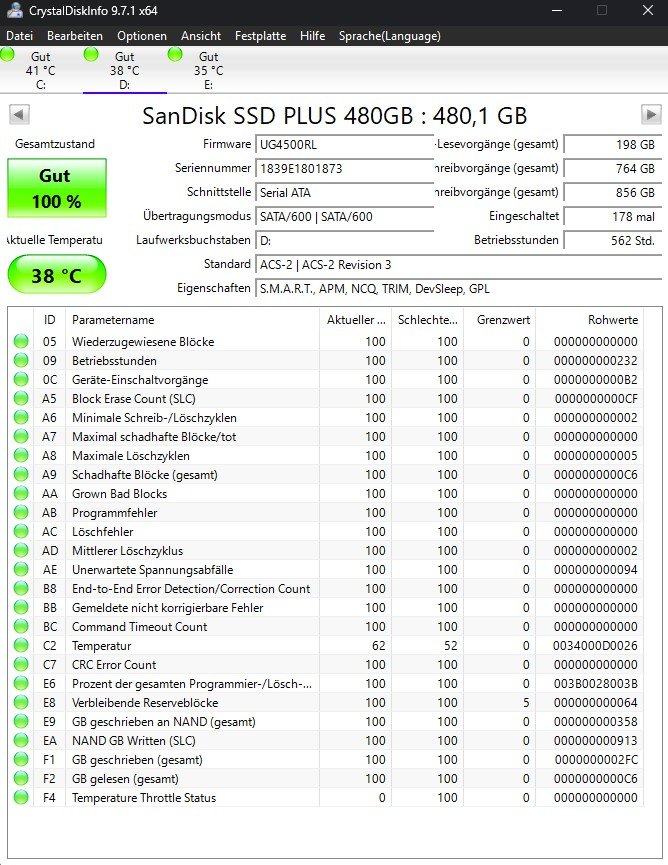The width and height of the screenshot is (668, 865).
Task: Click the Eigenschaften field with S.M.A.R.T., APM, NCQ
Action: (x=458, y=289)
